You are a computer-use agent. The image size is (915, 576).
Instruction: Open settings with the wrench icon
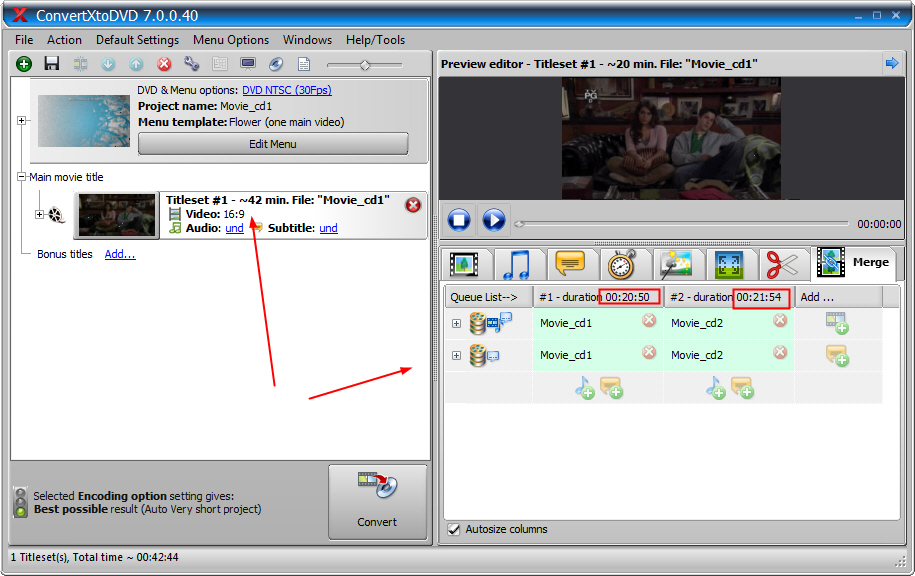click(x=191, y=64)
